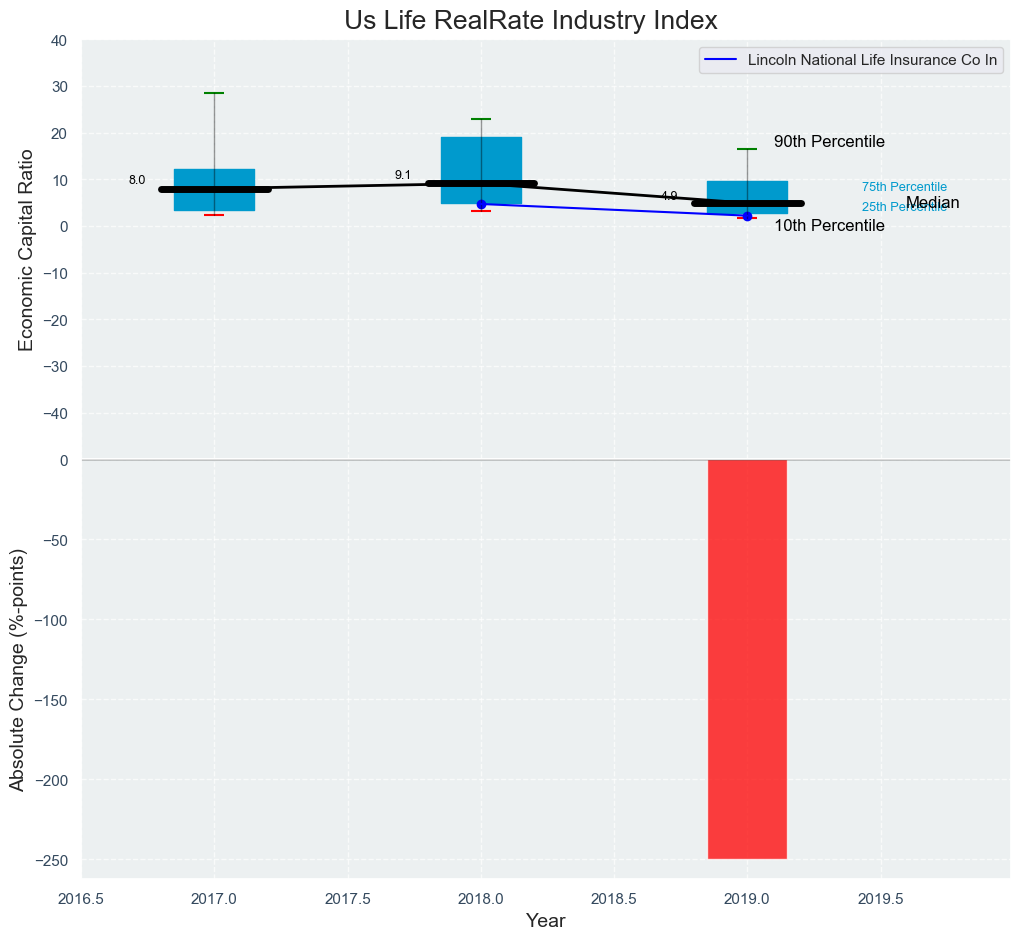Click the '75th Percentile' blue label
Viewport: 1021px width, 940px height.
point(904,187)
